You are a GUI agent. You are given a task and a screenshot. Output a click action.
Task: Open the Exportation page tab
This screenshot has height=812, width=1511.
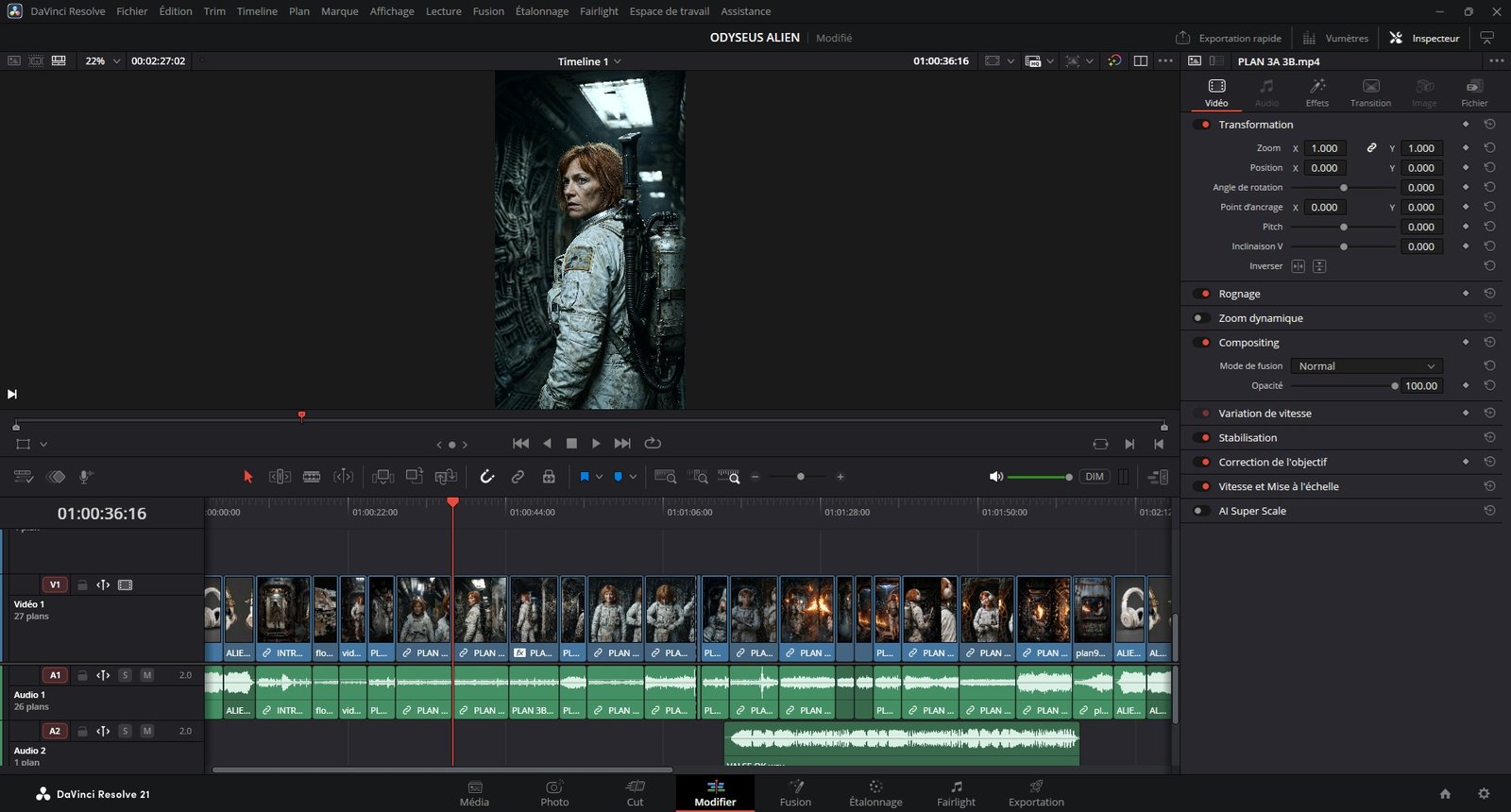1036,793
